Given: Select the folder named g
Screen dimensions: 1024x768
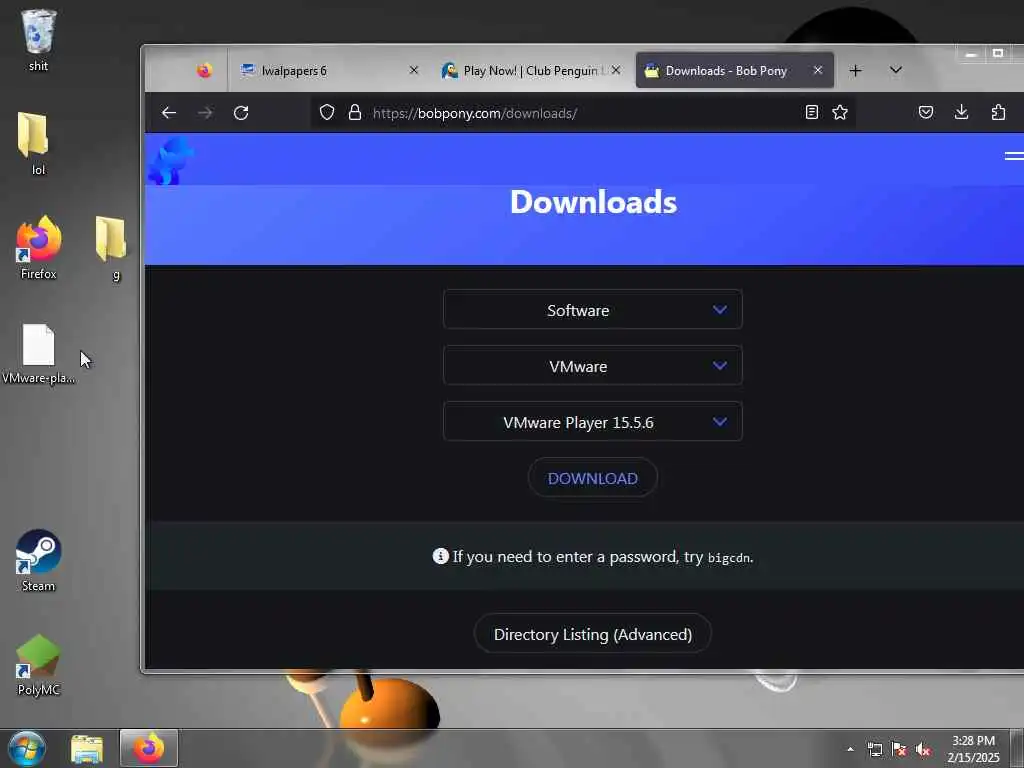Looking at the screenshot, I should (x=111, y=248).
